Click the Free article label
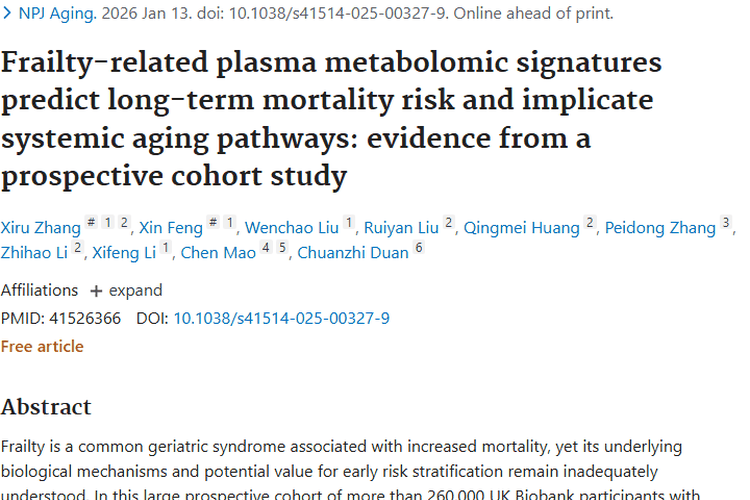750x500 pixels. (42, 346)
